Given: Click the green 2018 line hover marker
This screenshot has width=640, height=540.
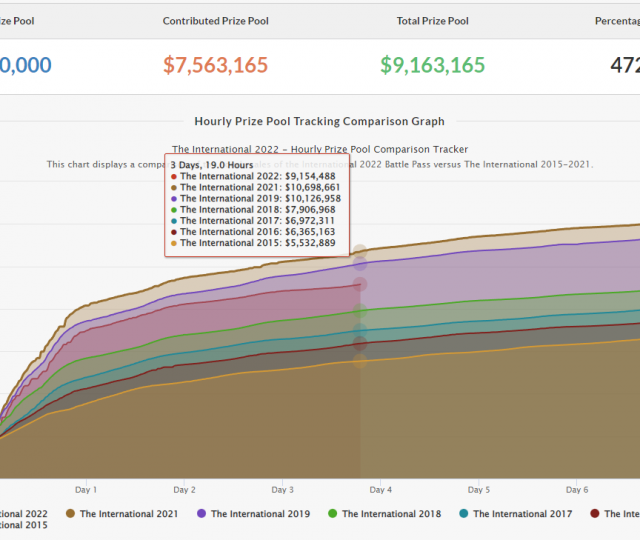Looking at the screenshot, I should [360, 311].
